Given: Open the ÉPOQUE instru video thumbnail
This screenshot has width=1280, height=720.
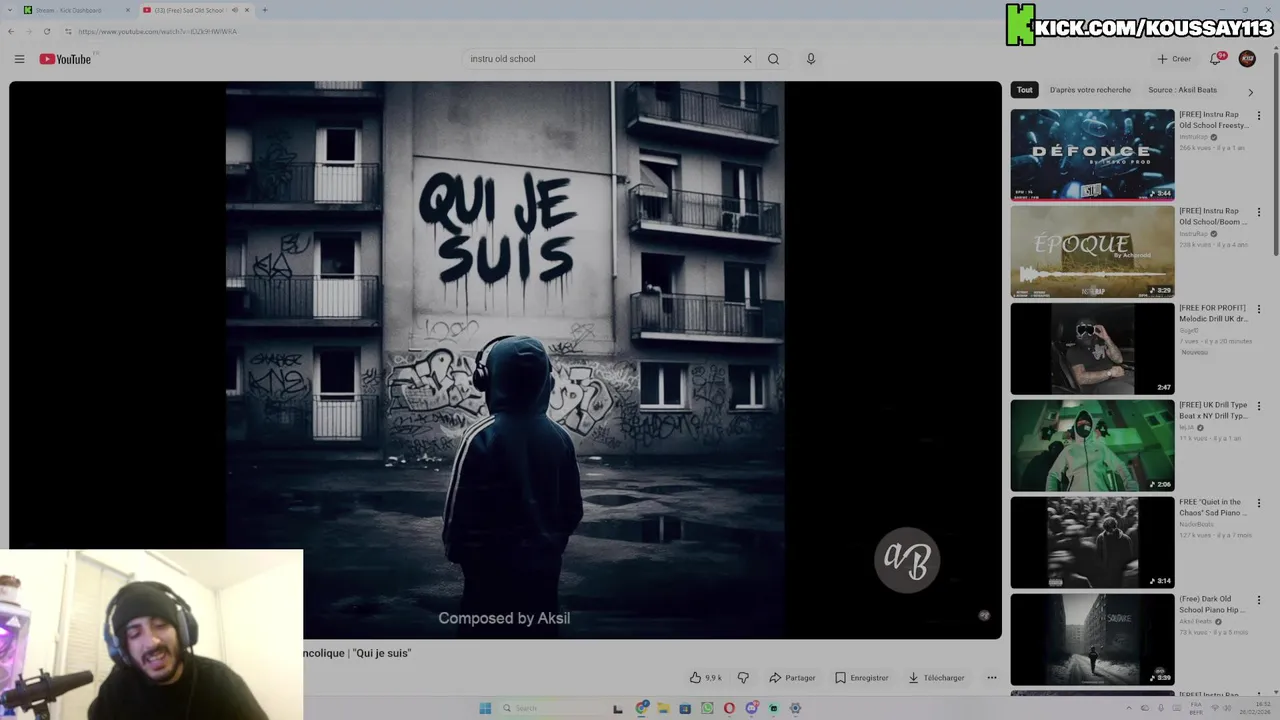Looking at the screenshot, I should pos(1092,252).
